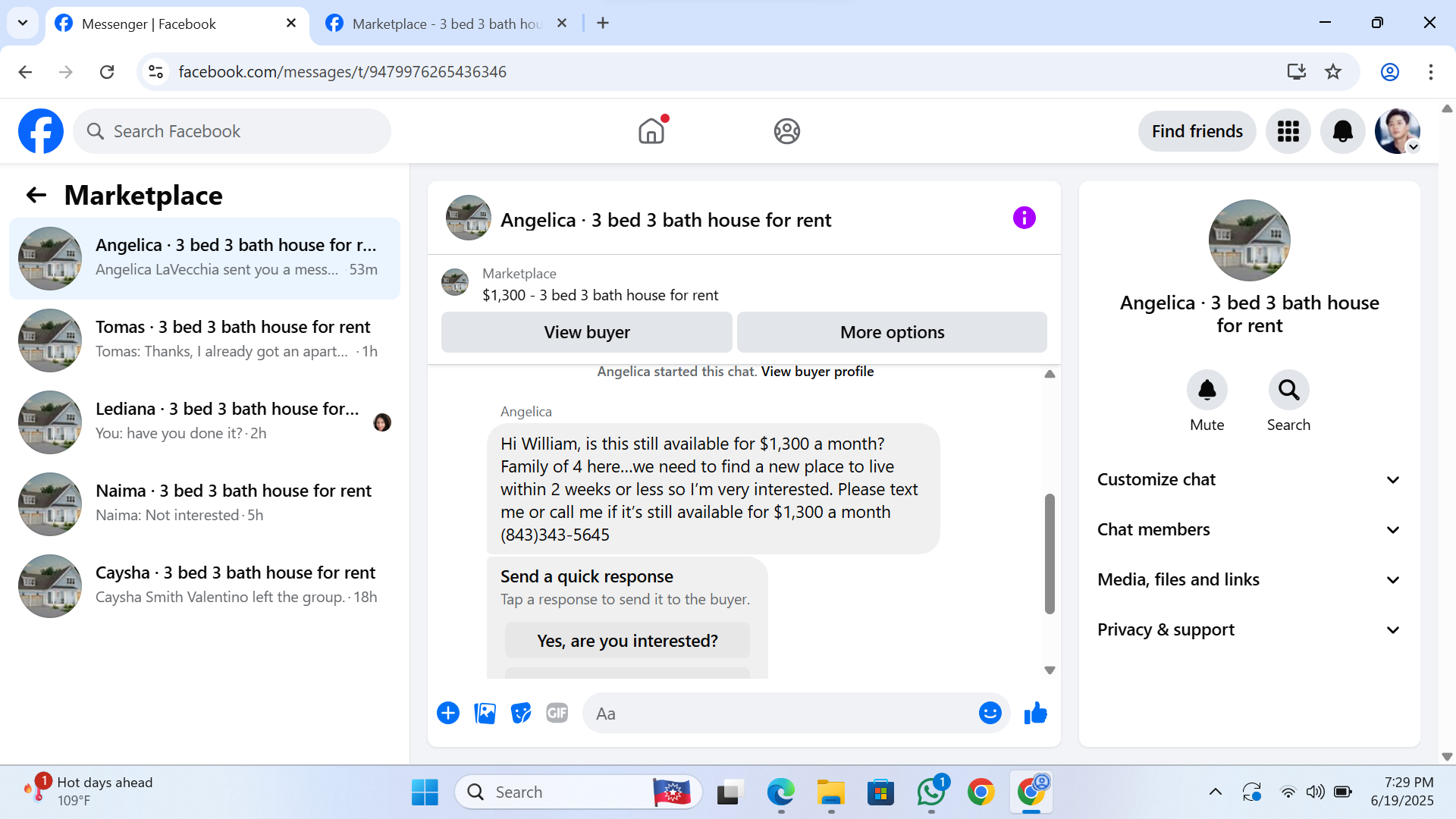Click the browser address bar URL

click(343, 72)
